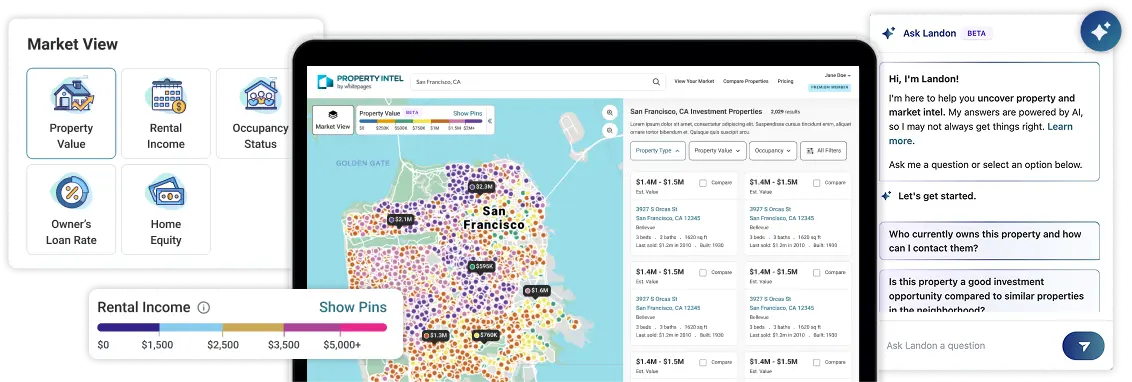This screenshot has height=382, width=1132.
Task: Click the Ask Landon header sparkle icon
Action: pyautogui.click(x=889, y=33)
